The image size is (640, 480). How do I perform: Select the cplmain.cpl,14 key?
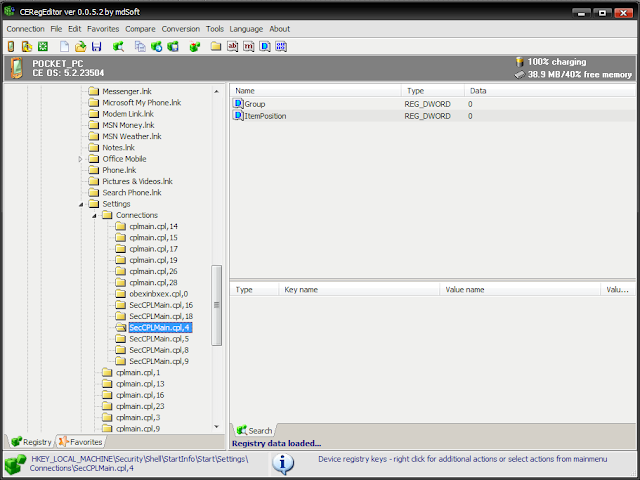pos(153,227)
